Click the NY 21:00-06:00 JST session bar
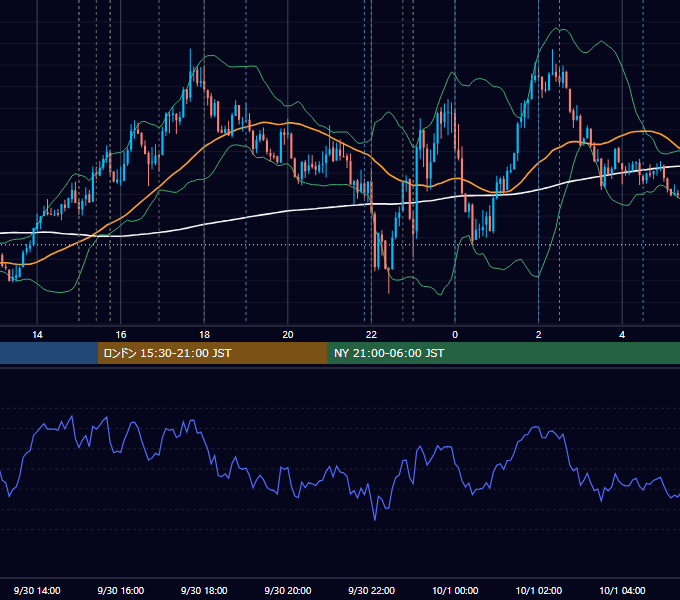 pos(503,353)
